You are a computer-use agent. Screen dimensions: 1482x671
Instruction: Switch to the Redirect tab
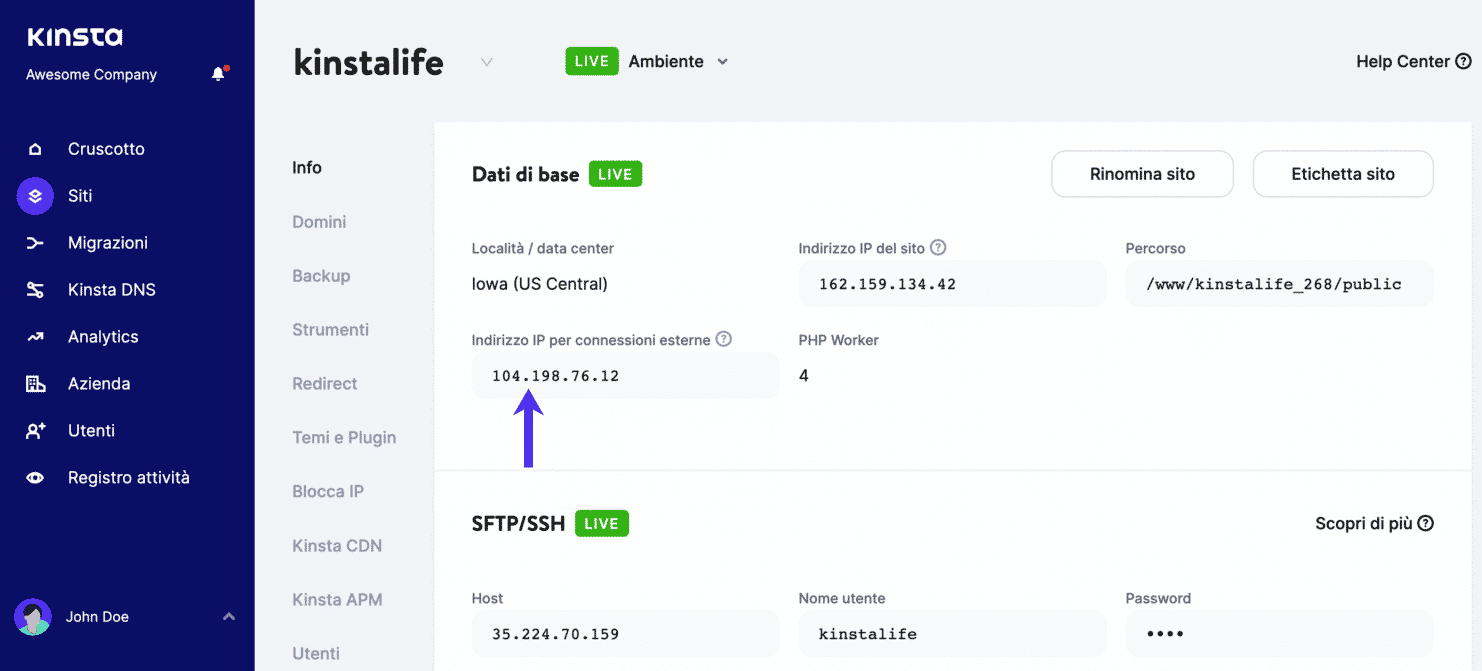pos(325,384)
